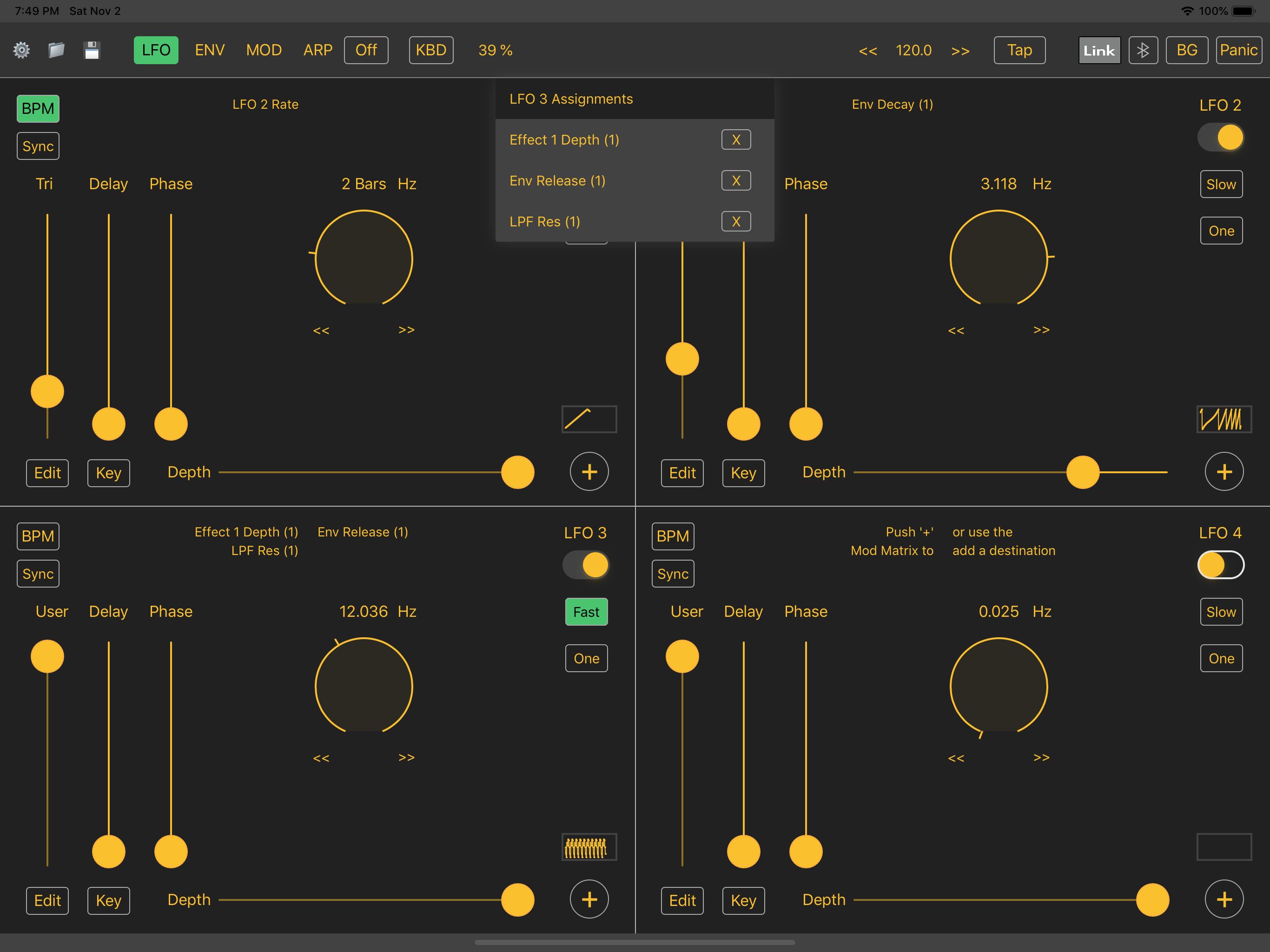The height and width of the screenshot is (952, 1270).
Task: Click the LFO 2 sawtooth waveform preview
Action: click(x=1224, y=419)
